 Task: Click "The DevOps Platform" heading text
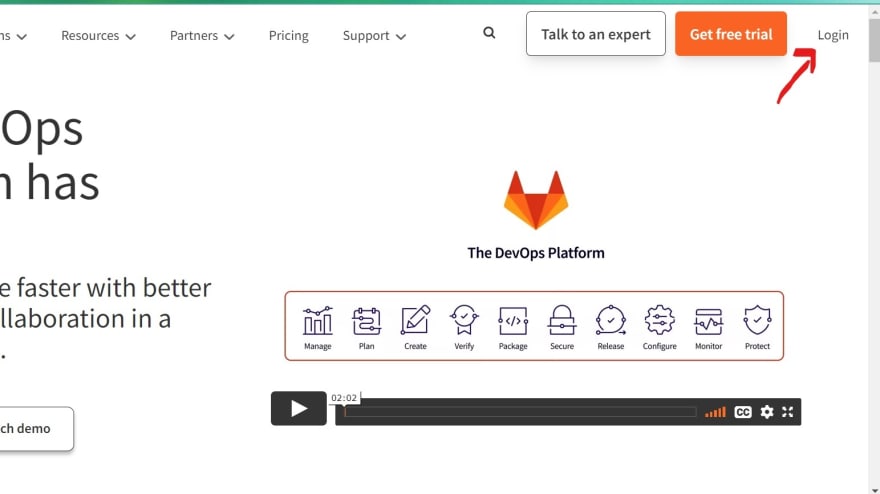click(x=536, y=253)
